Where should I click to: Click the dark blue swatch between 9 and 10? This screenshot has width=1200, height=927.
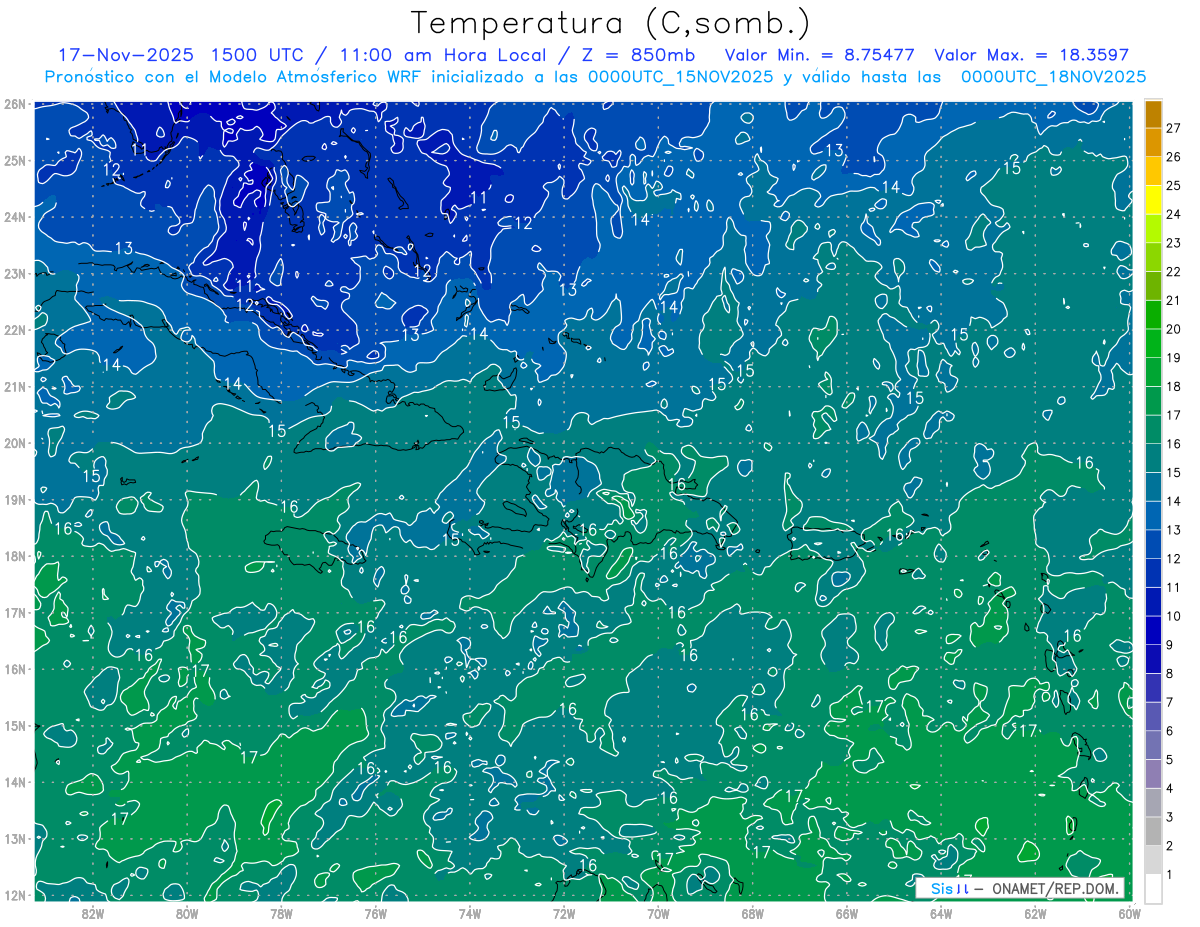pyautogui.click(x=1153, y=630)
